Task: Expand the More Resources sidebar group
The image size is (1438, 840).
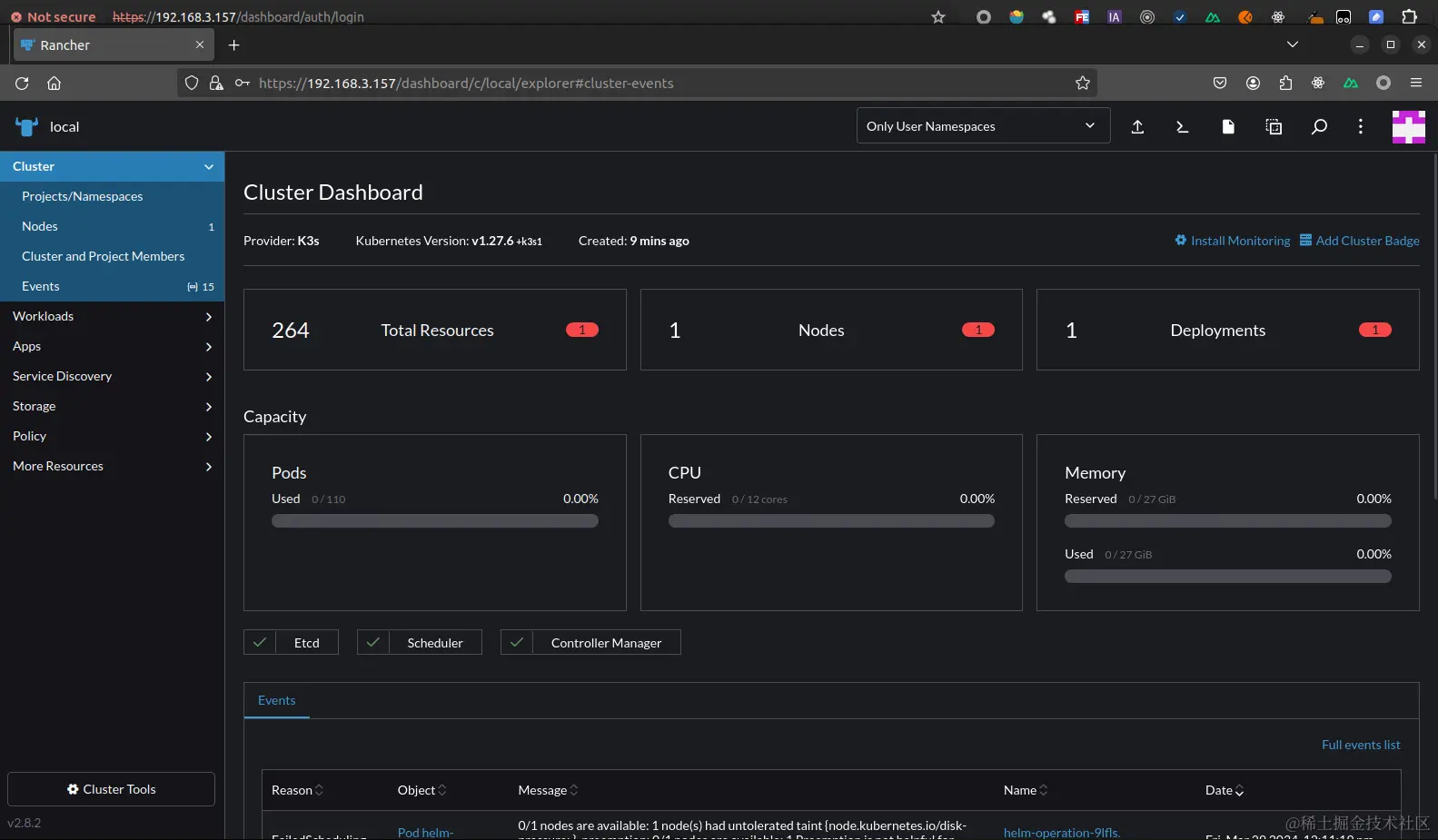Action: click(209, 466)
